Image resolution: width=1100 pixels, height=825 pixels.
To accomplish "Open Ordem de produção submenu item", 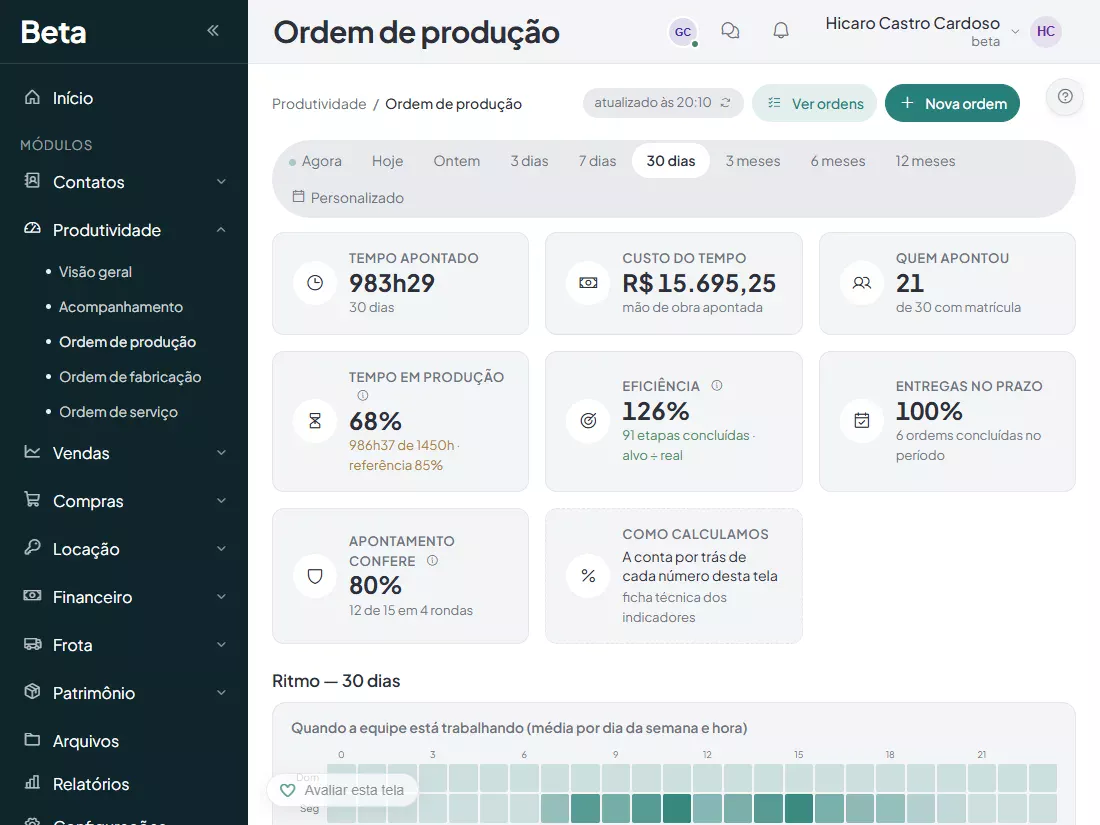I will pyautogui.click(x=127, y=342).
